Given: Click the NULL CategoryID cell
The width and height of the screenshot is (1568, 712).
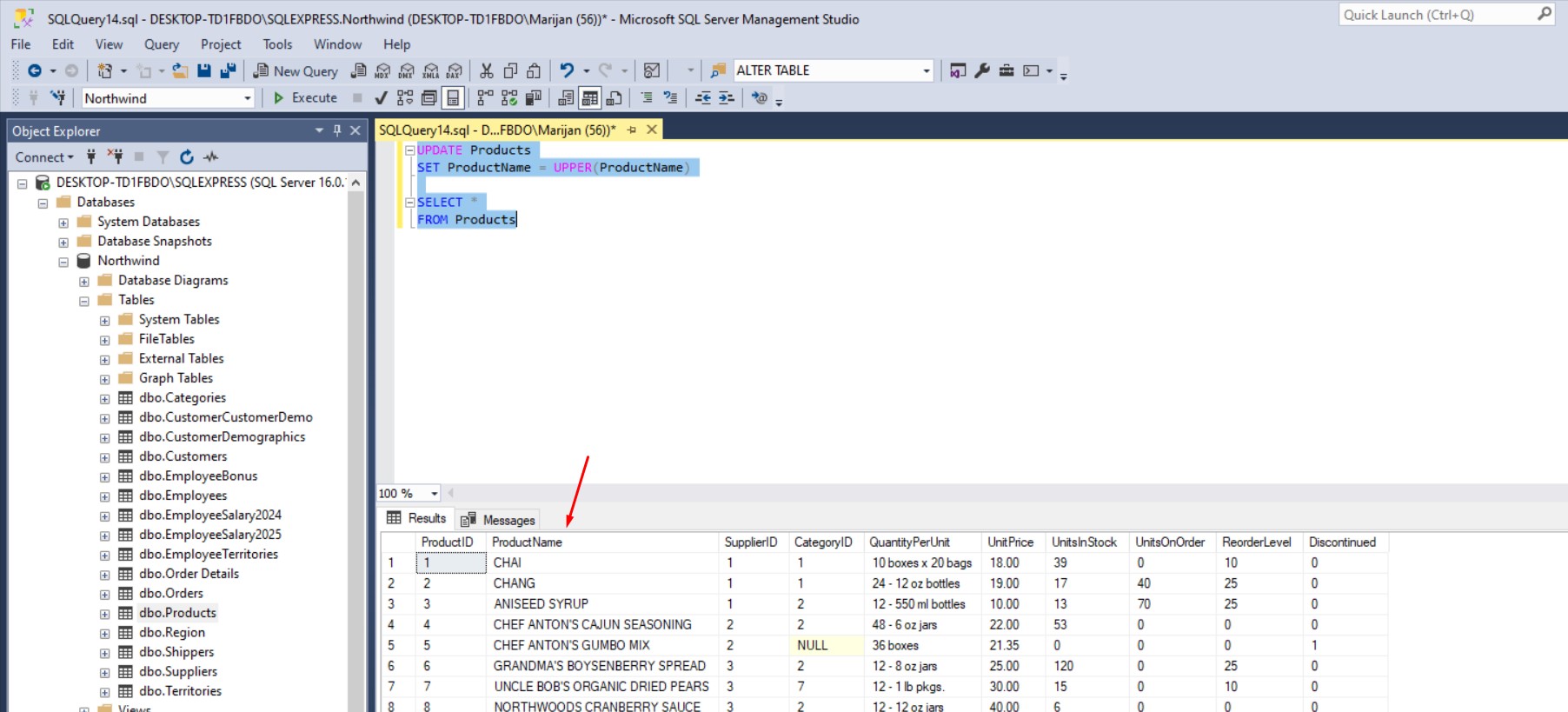Looking at the screenshot, I should point(826,646).
